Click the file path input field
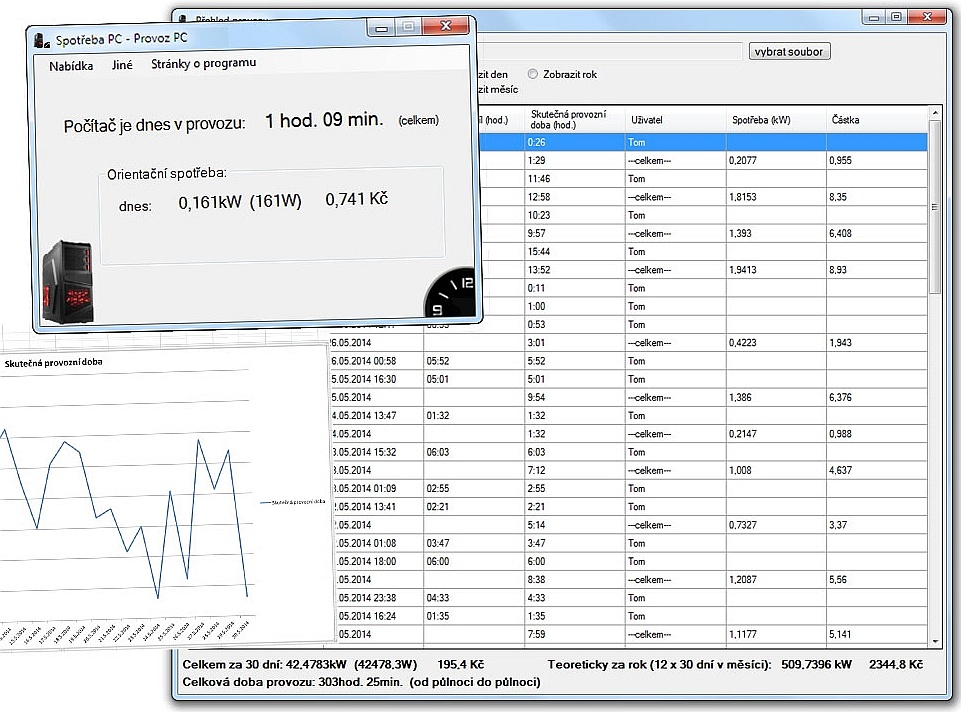961x712 pixels. pyautogui.click(x=609, y=51)
